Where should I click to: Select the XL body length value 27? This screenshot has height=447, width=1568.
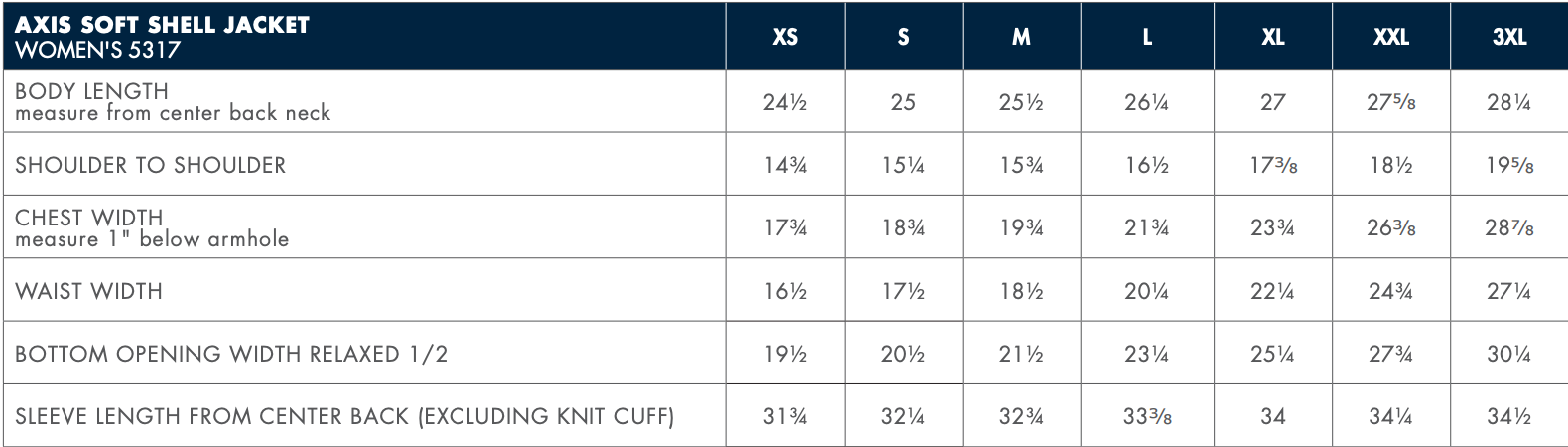pos(1272,102)
